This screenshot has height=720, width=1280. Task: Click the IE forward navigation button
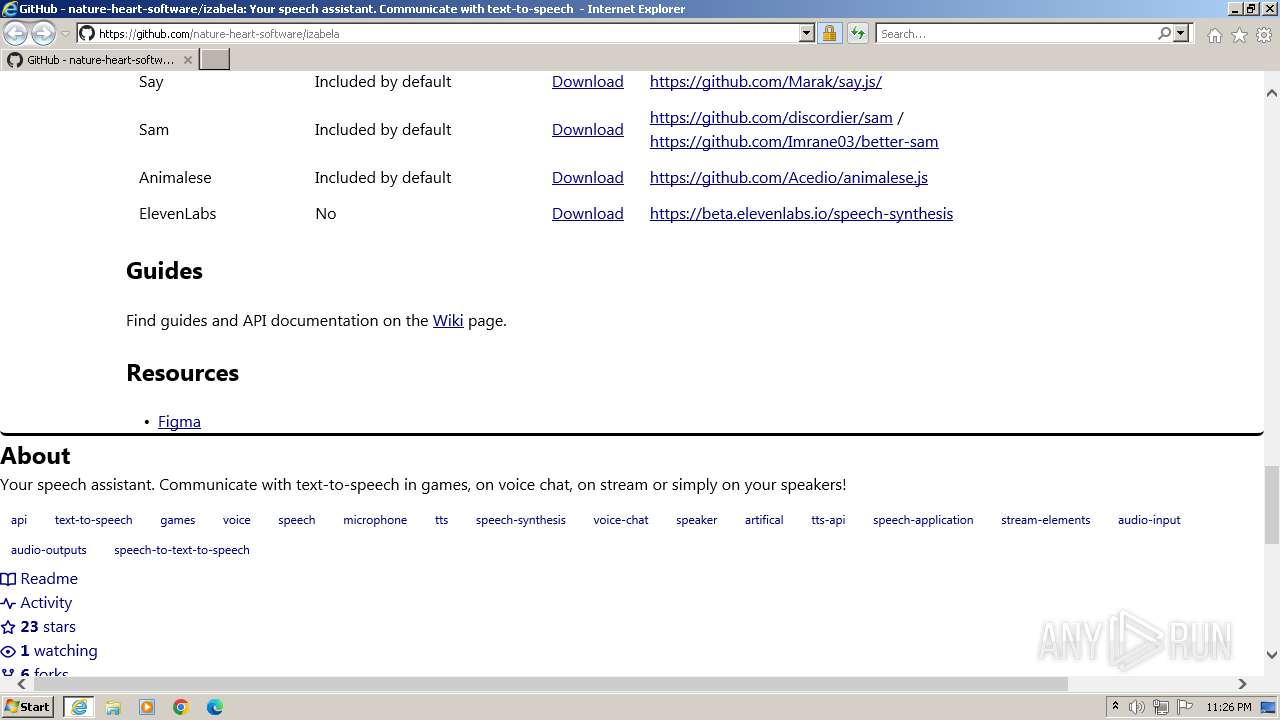coord(43,34)
